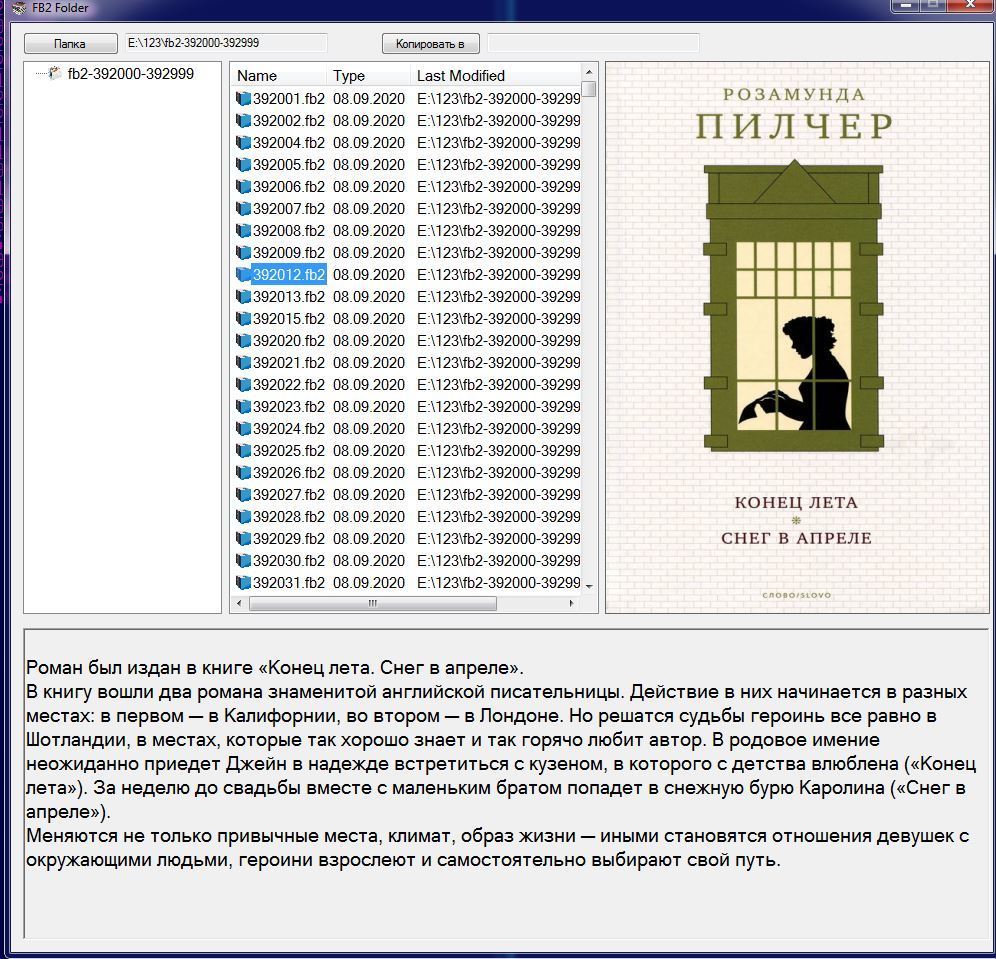Click the book icon for 392030.fb2
The width and height of the screenshot is (996, 959).
243,561
